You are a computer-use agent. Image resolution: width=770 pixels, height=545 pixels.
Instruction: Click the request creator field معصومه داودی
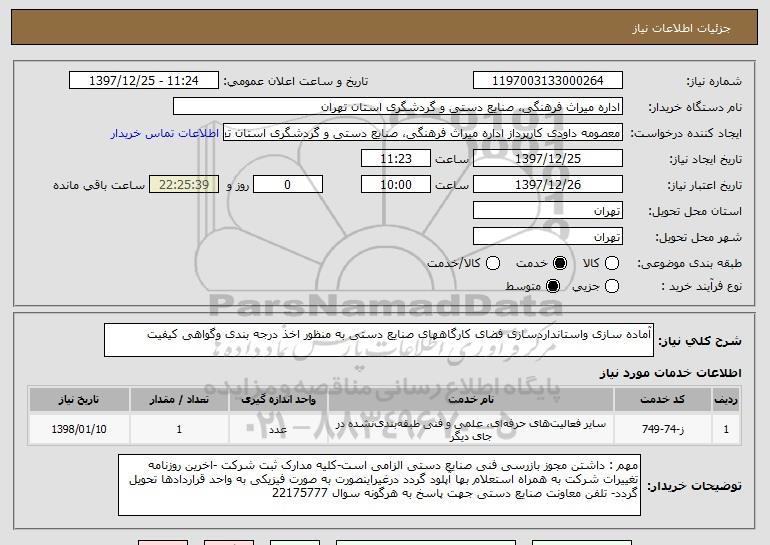pyautogui.click(x=423, y=133)
